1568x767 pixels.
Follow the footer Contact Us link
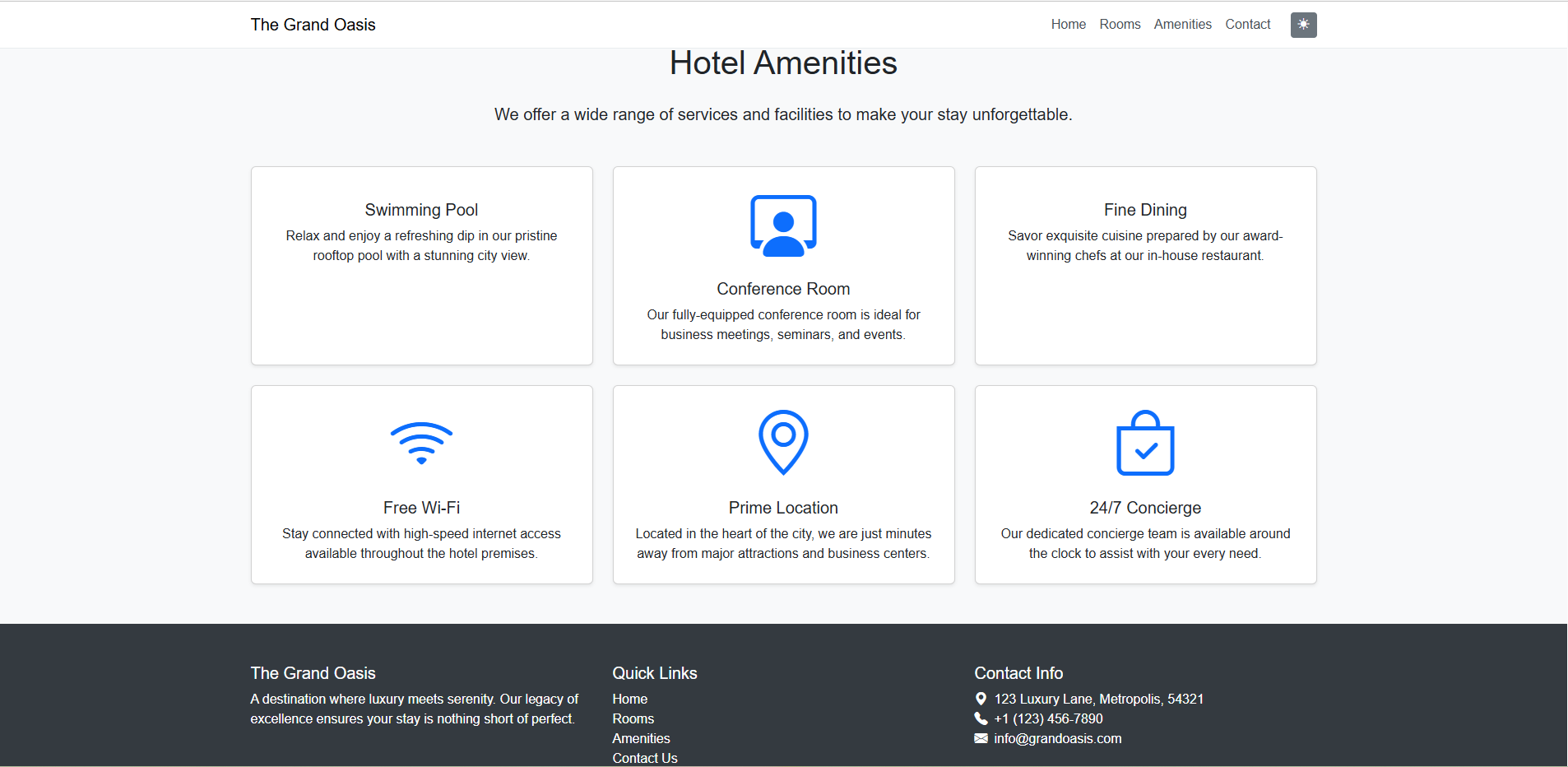[644, 758]
